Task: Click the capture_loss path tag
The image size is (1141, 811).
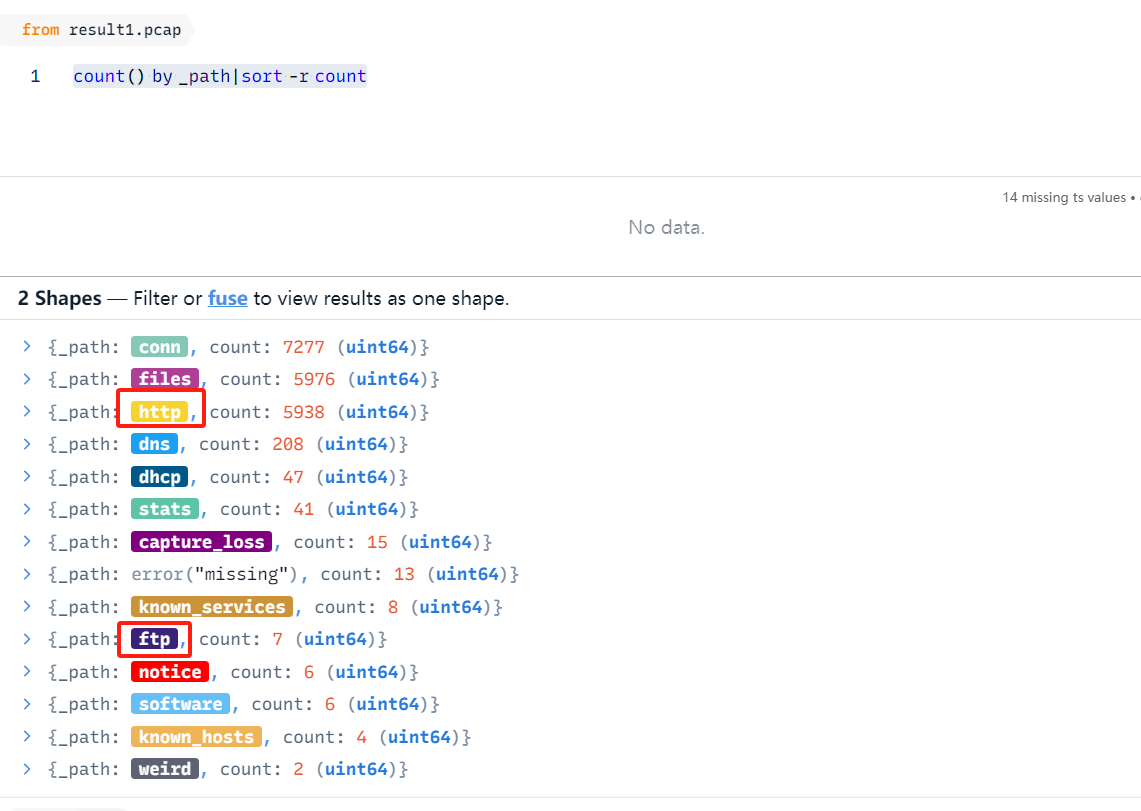Action: coord(201,542)
